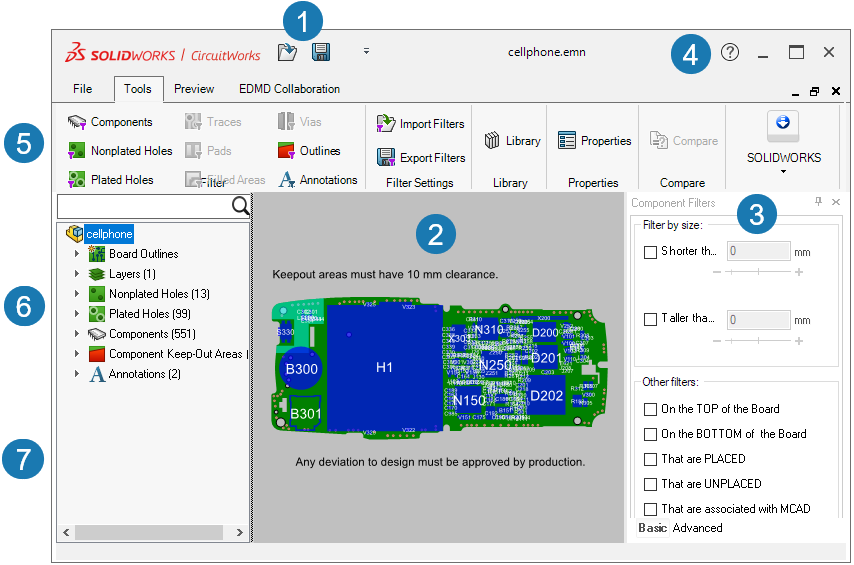Switch to the Preview ribbon tab
The image size is (854, 565).
click(x=194, y=89)
